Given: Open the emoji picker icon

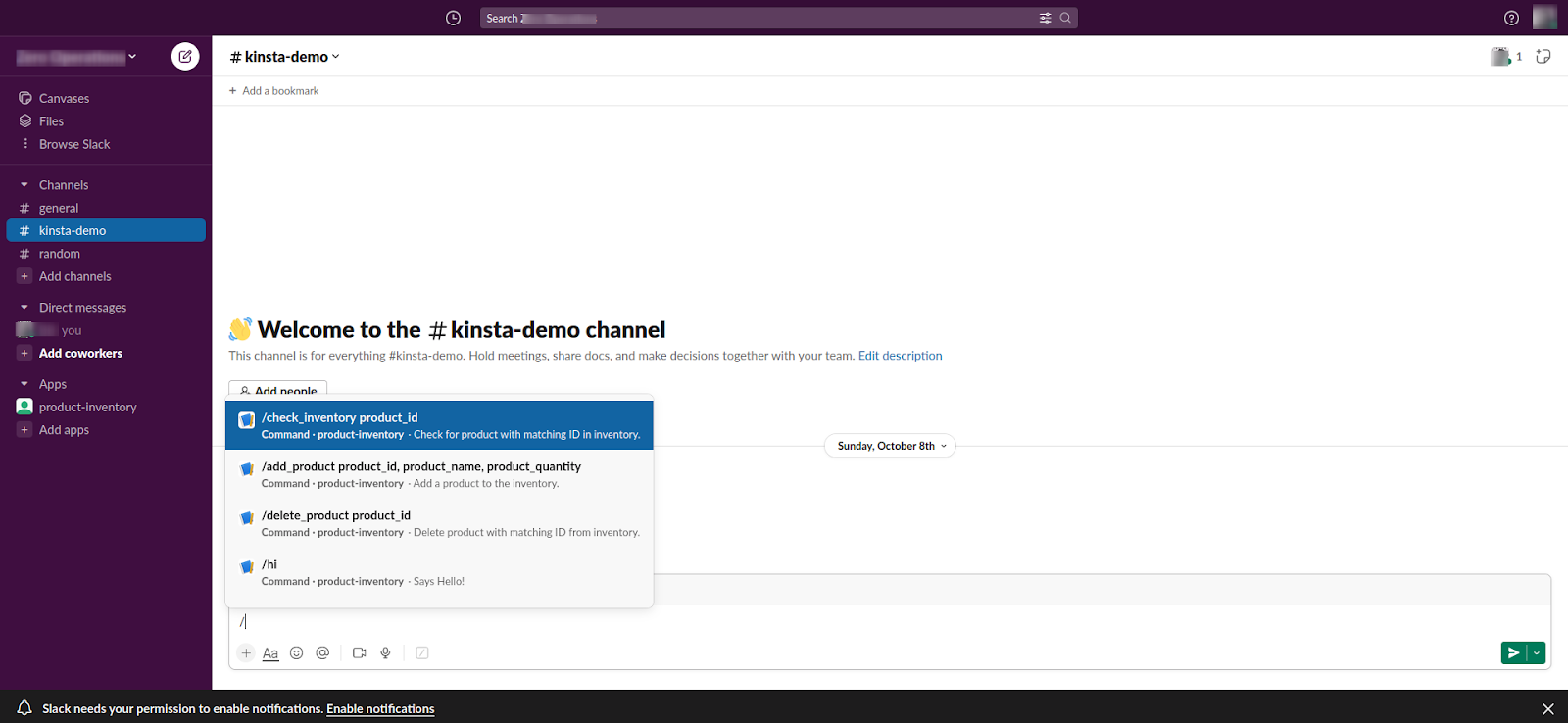Looking at the screenshot, I should point(297,652).
